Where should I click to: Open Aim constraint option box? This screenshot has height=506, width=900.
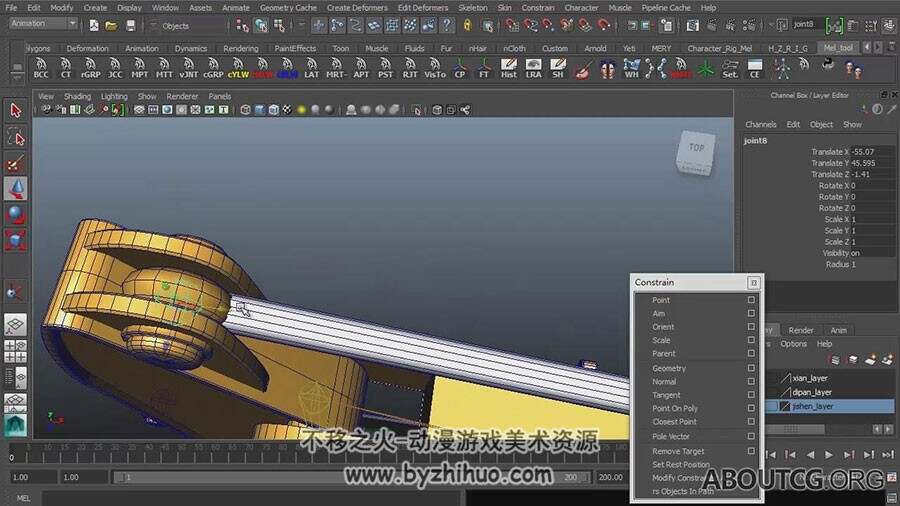point(751,313)
